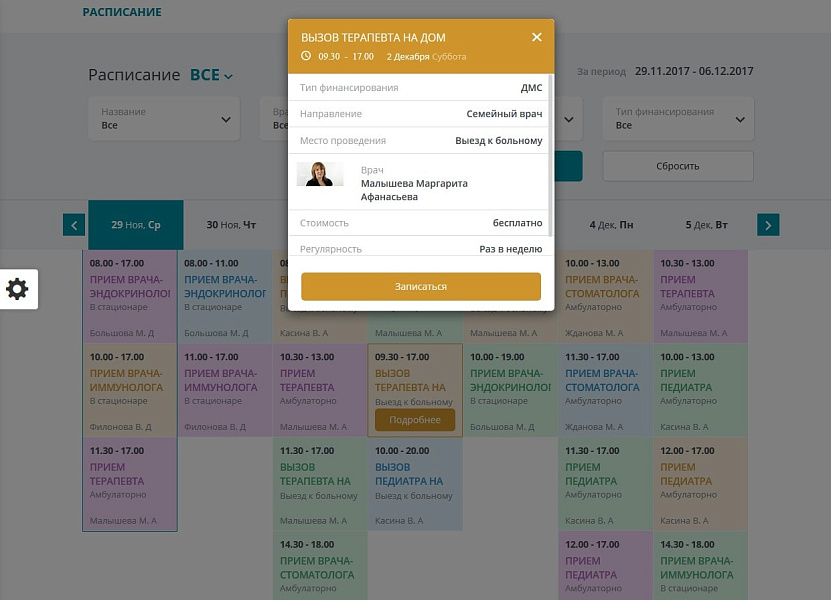Go to previous dates with left arrow
Viewport: 831px width, 600px height.
coord(74,225)
